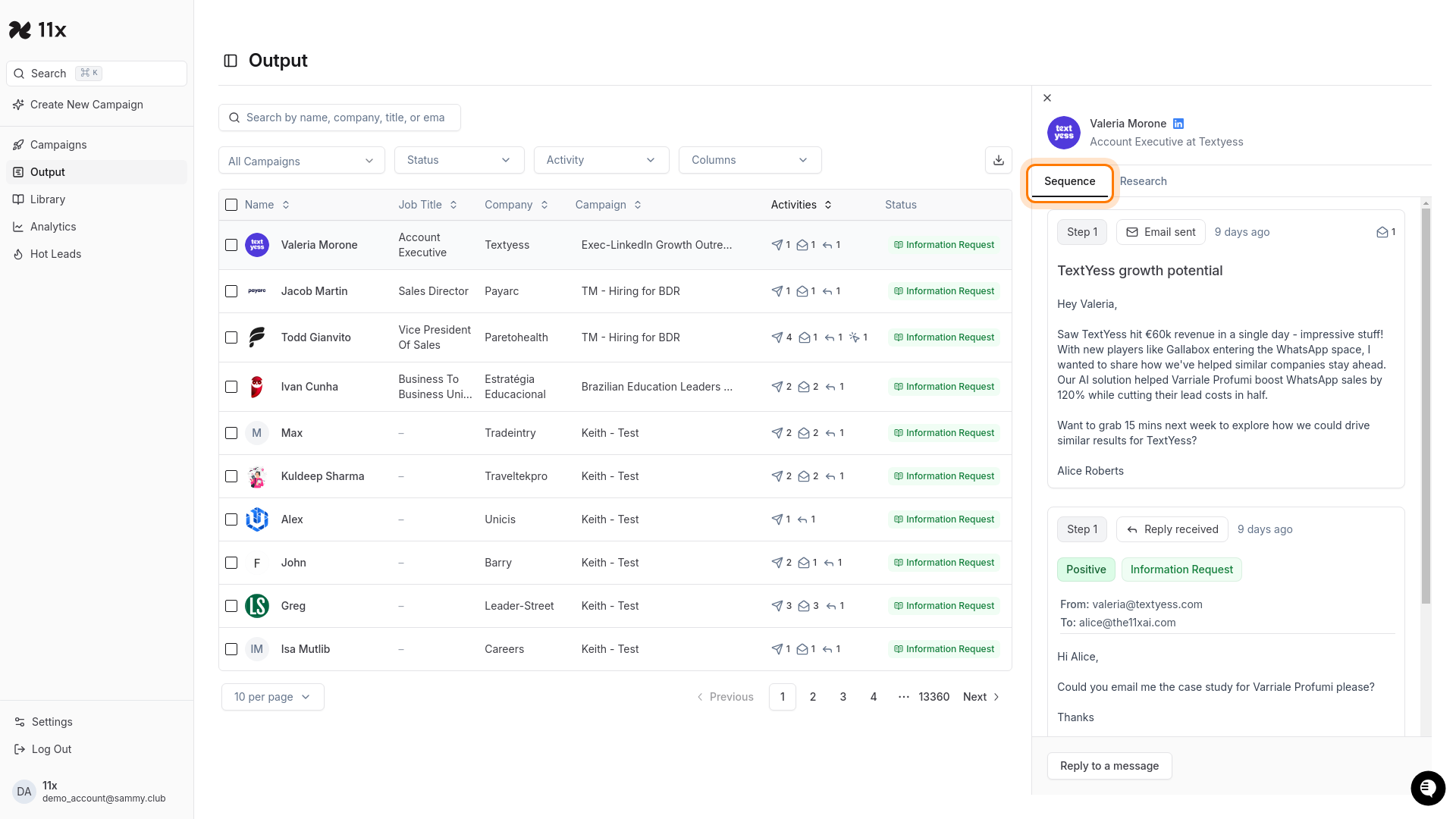Click Reply to a message button

(x=1109, y=766)
